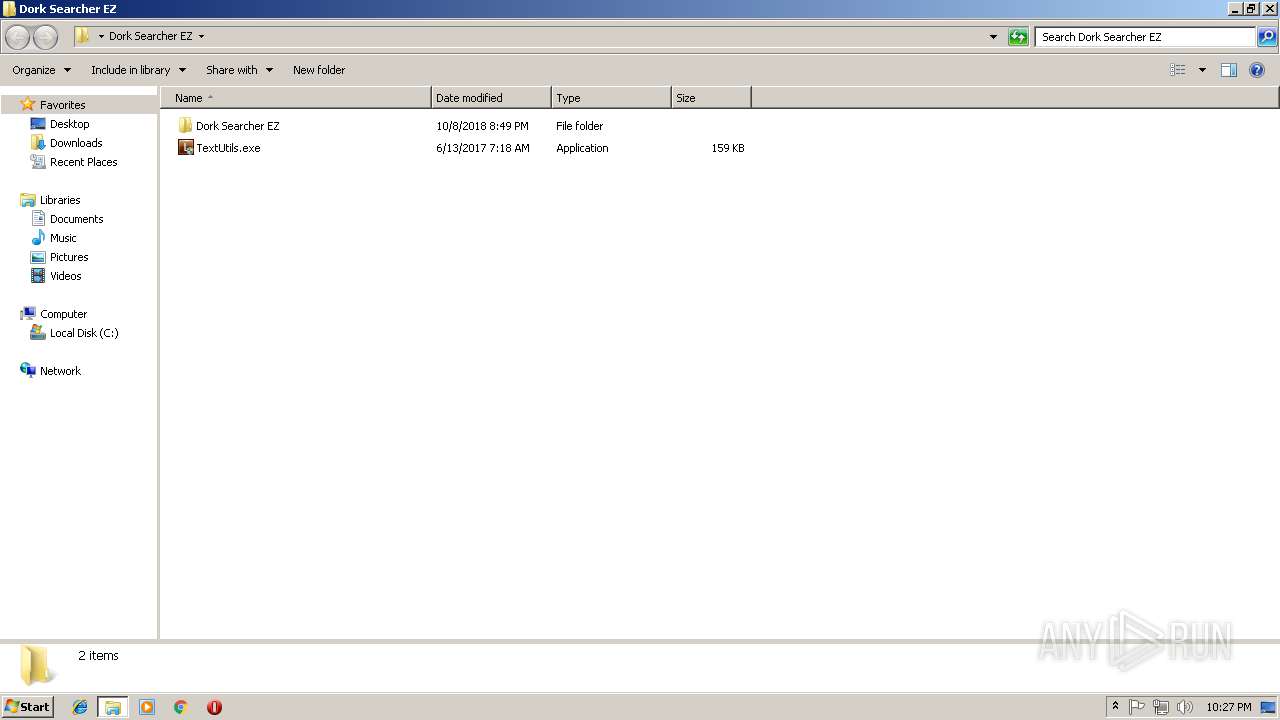This screenshot has height=720, width=1280.
Task: Open the Music library
Action: click(62, 238)
